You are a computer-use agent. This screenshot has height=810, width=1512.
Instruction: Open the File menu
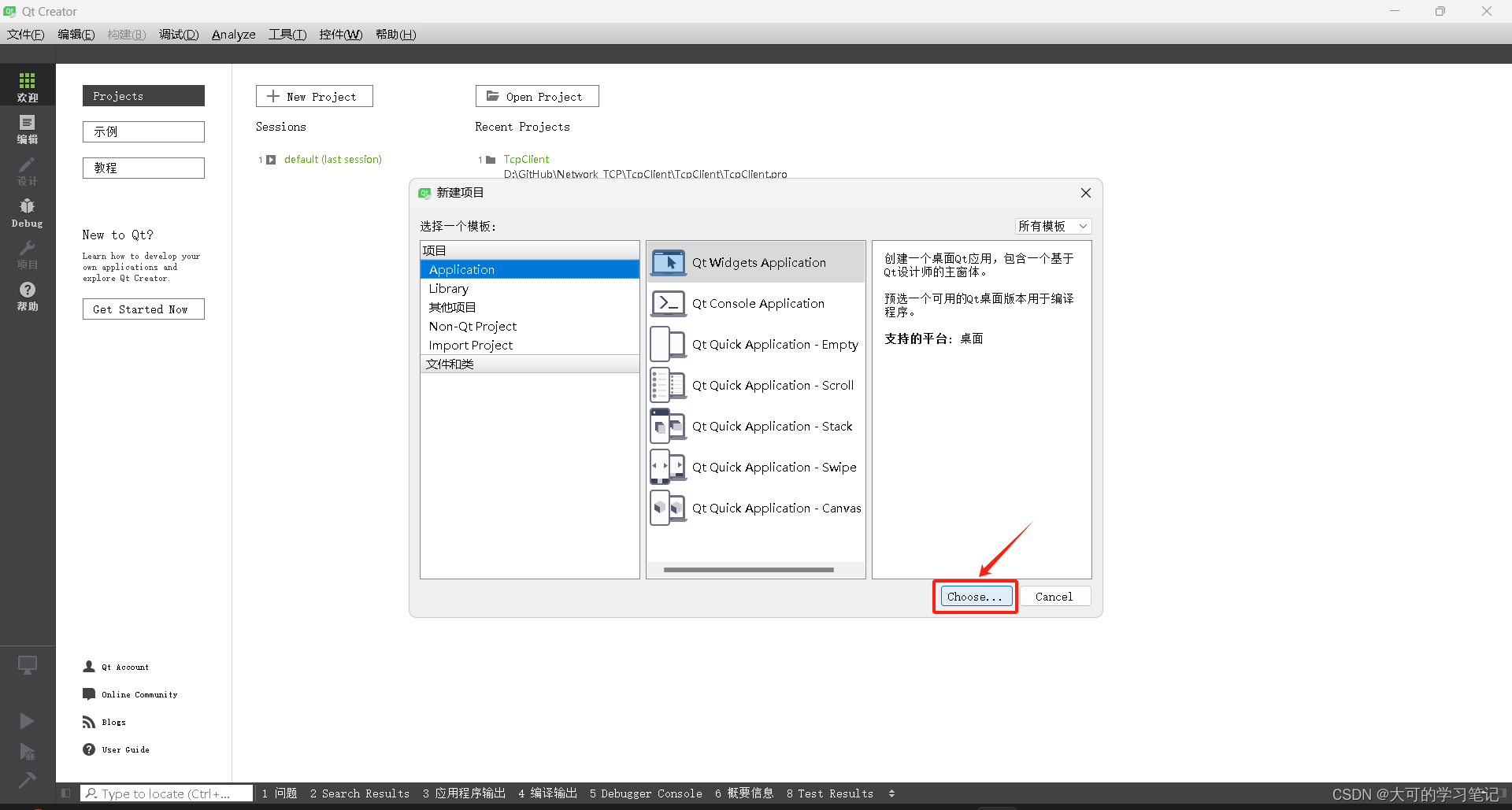click(x=25, y=35)
